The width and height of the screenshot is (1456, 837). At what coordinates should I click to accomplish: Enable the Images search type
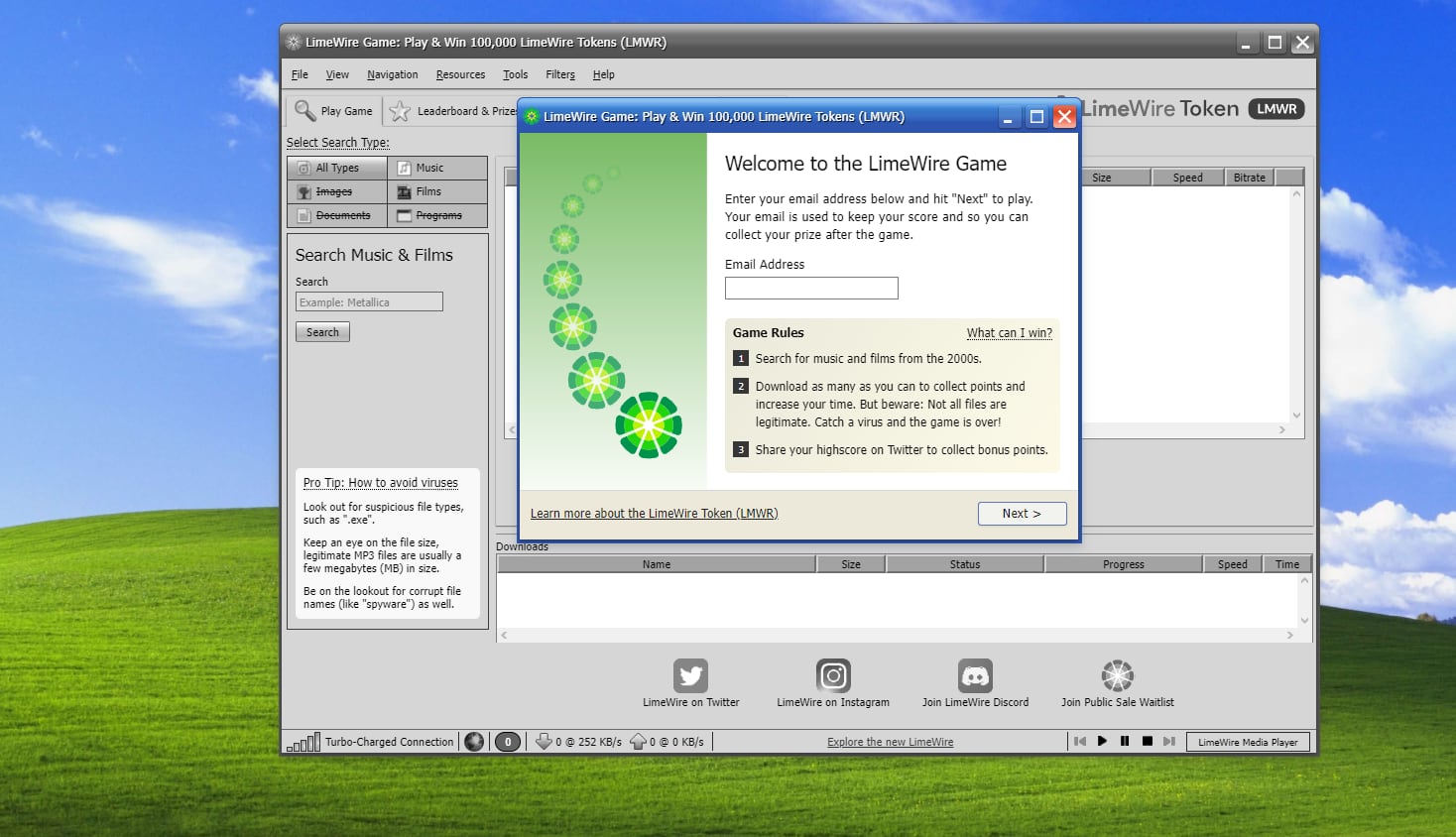click(x=303, y=191)
